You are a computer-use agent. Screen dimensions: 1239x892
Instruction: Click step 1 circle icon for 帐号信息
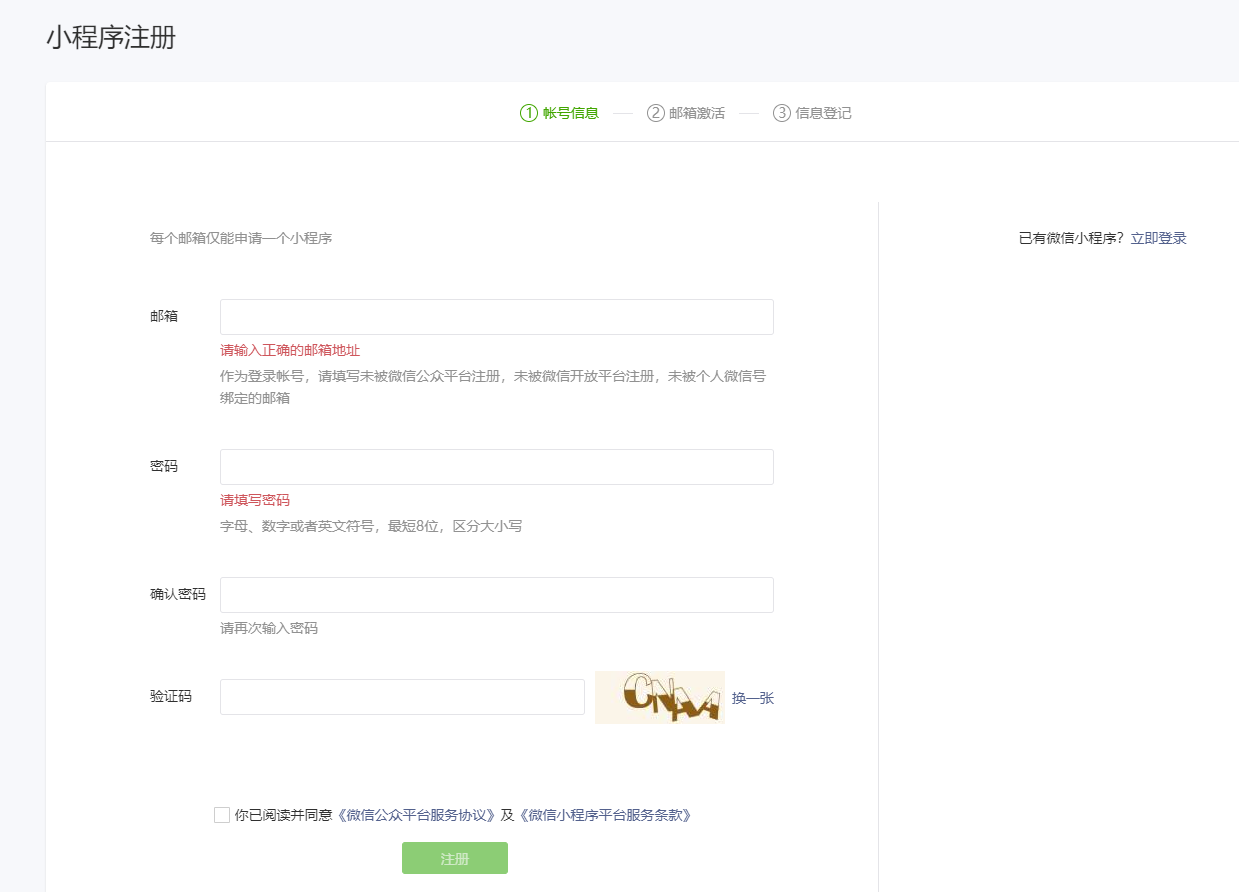[x=529, y=113]
